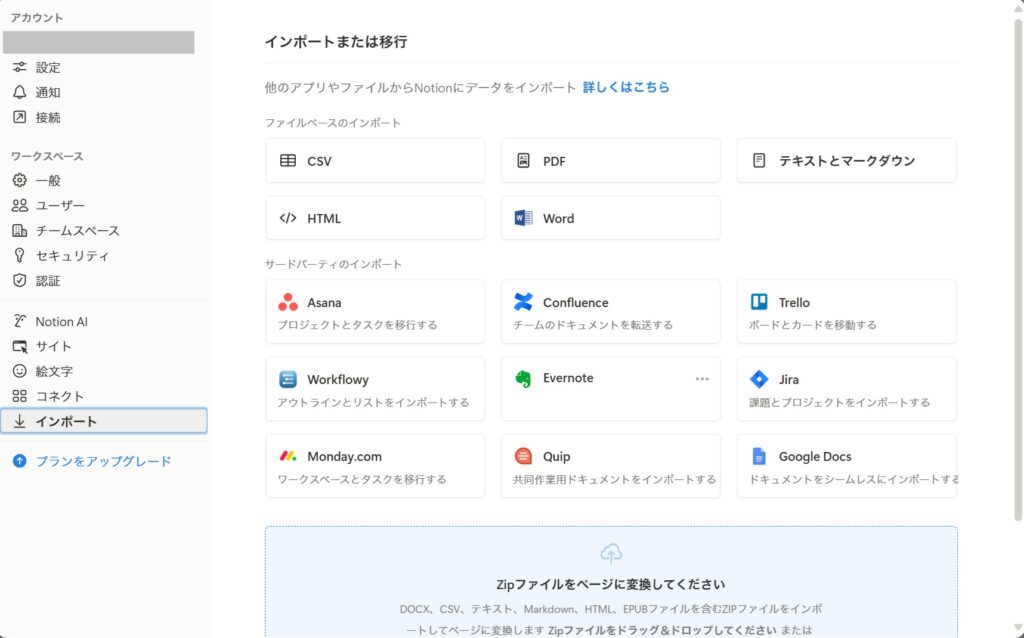Click the HTML code brackets icon

(288, 218)
